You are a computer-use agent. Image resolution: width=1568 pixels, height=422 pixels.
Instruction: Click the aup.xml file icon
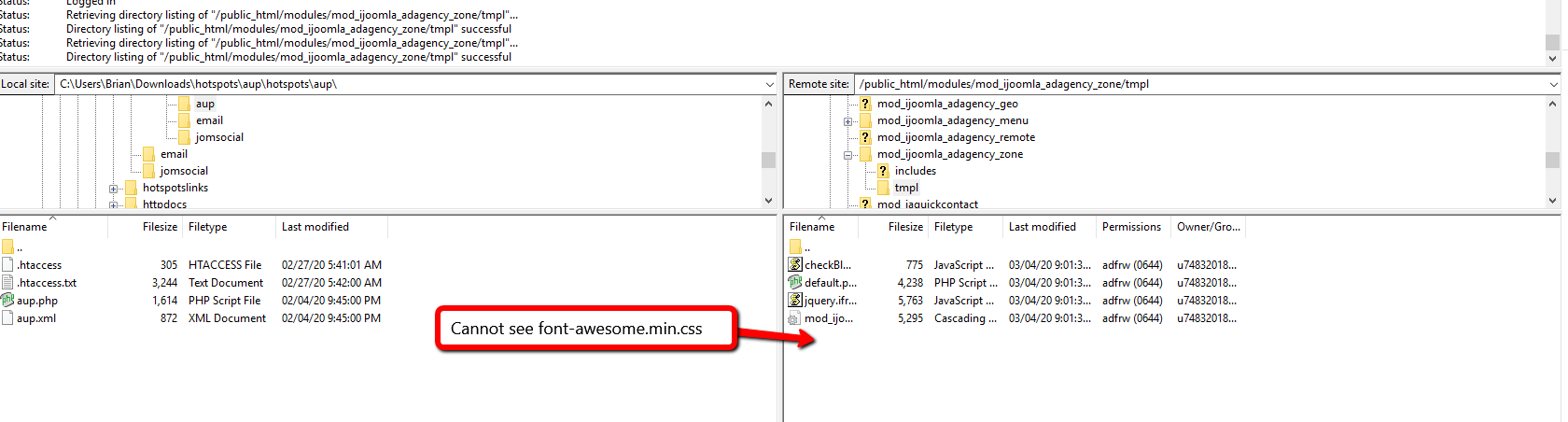pos(7,318)
